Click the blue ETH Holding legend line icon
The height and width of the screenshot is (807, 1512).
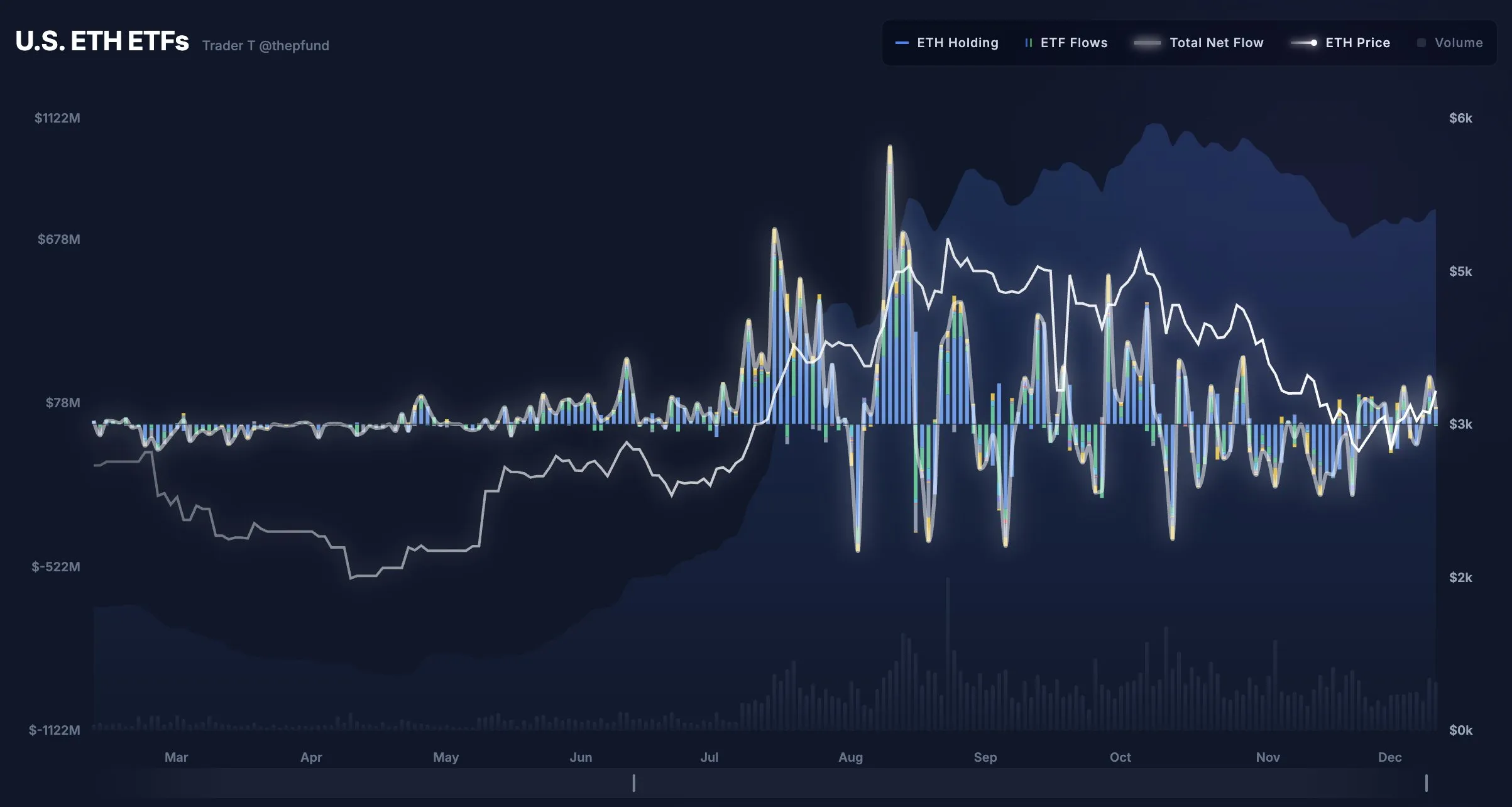pos(902,43)
